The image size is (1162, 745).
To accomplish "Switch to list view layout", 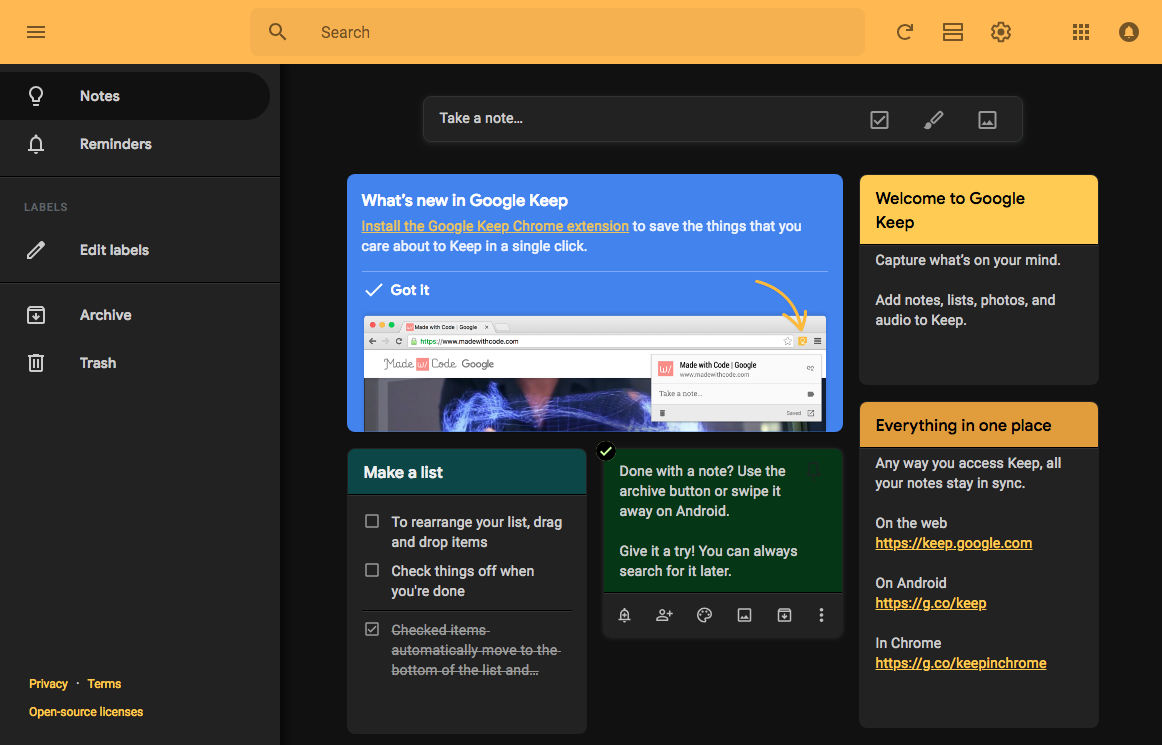I will 953,32.
